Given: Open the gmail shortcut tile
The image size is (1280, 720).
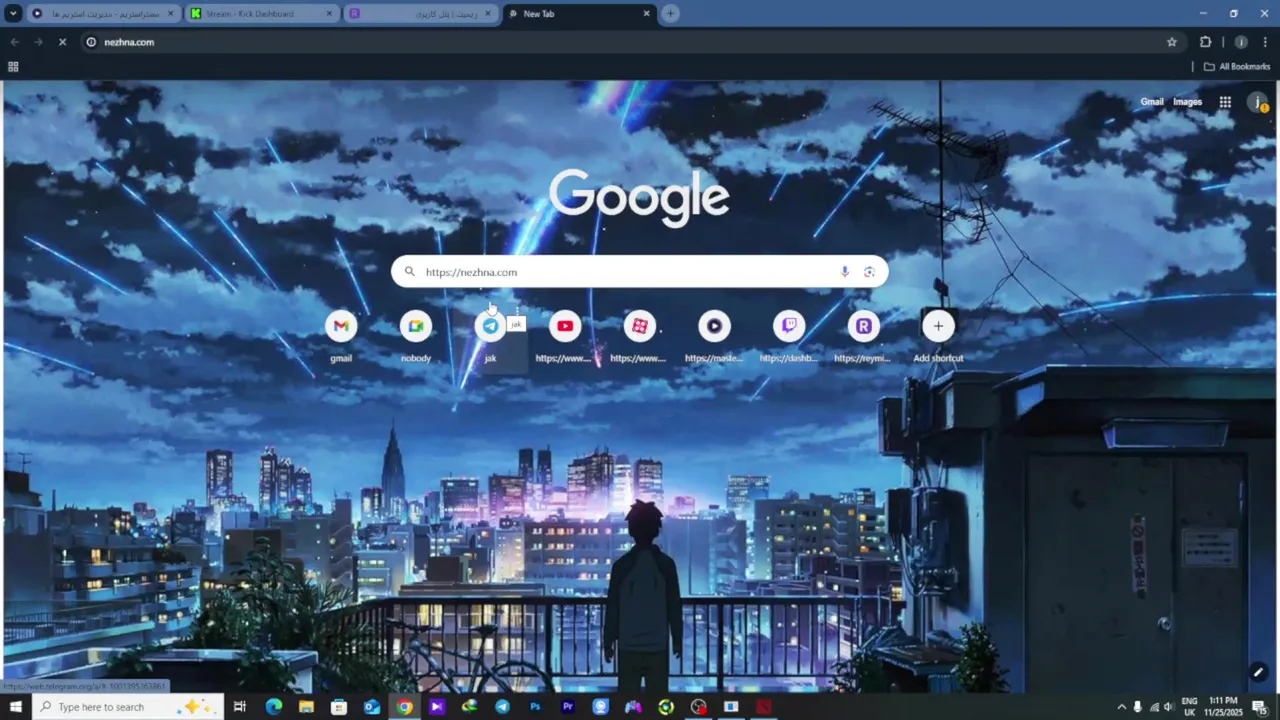Looking at the screenshot, I should [x=341, y=337].
